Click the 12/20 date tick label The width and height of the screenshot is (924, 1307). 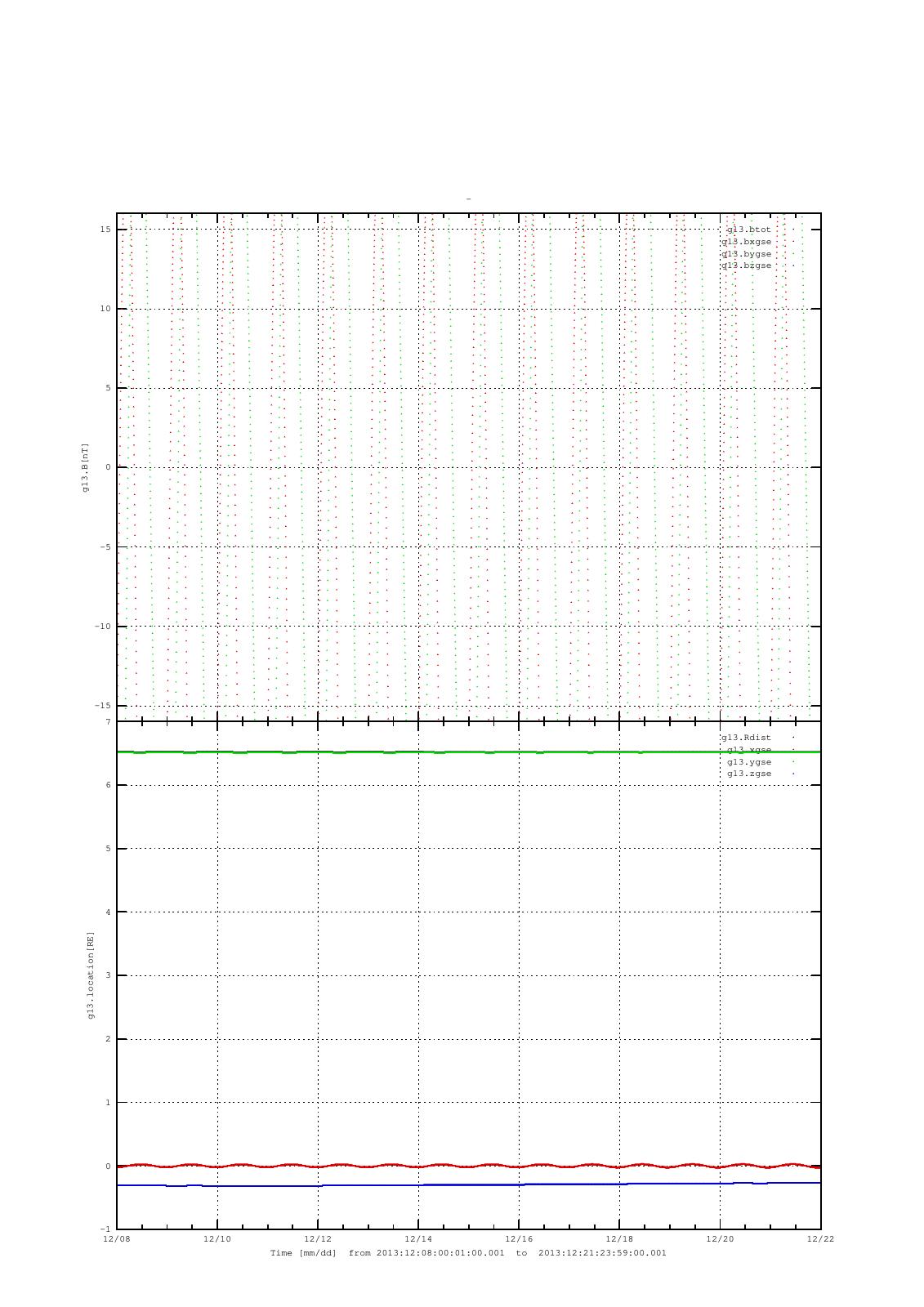click(x=720, y=1239)
